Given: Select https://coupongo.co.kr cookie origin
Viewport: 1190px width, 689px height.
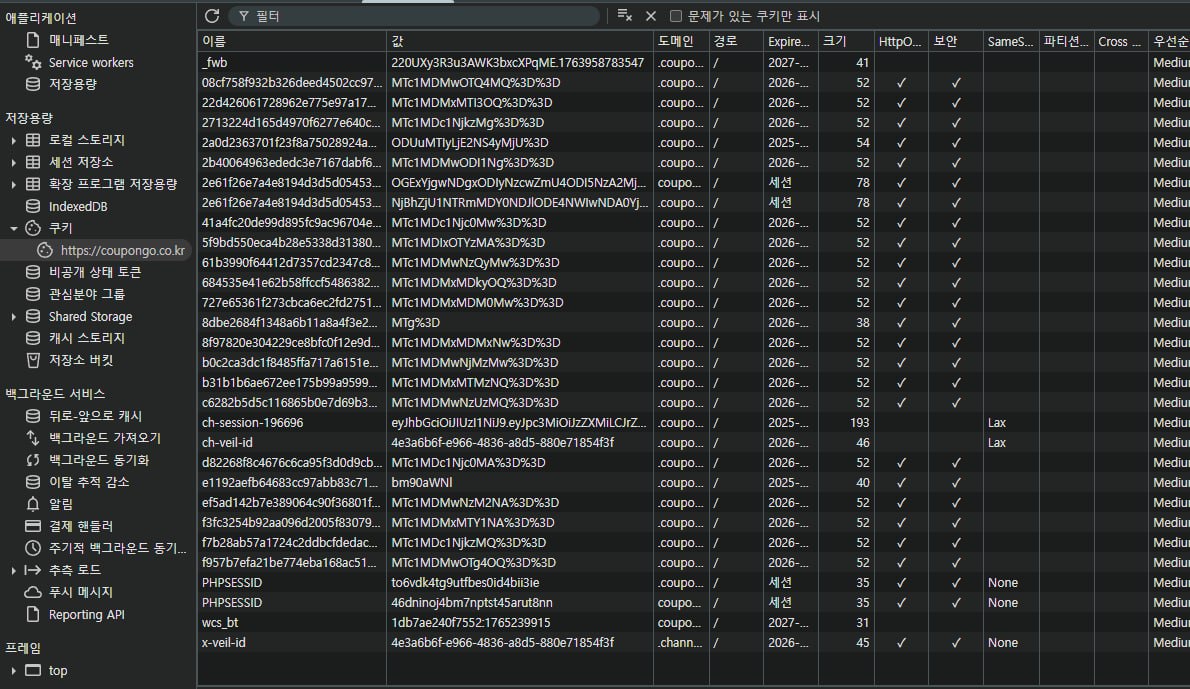Looking at the screenshot, I should click(x=122, y=250).
